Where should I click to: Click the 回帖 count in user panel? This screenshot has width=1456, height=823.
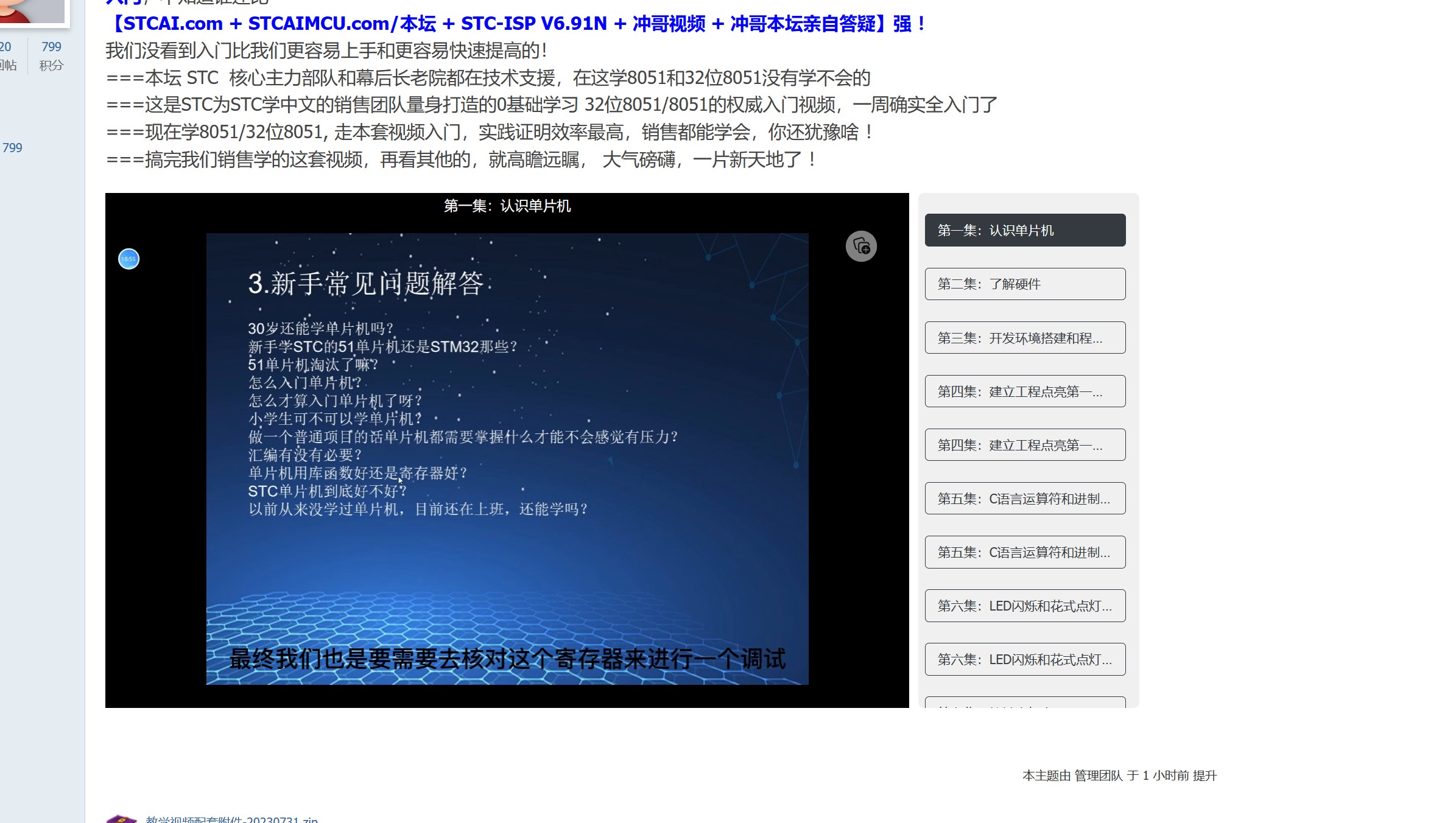click(x=7, y=55)
